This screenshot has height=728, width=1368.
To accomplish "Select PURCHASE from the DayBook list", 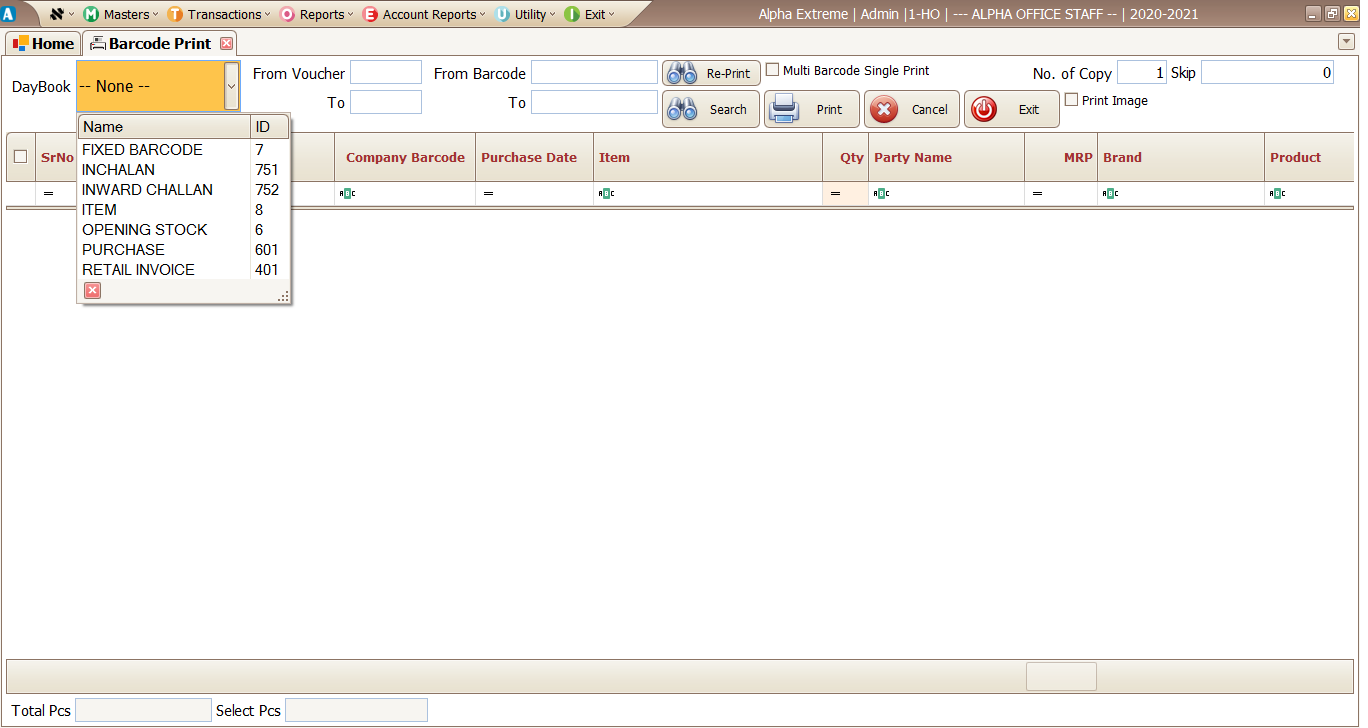I will pyautogui.click(x=123, y=249).
